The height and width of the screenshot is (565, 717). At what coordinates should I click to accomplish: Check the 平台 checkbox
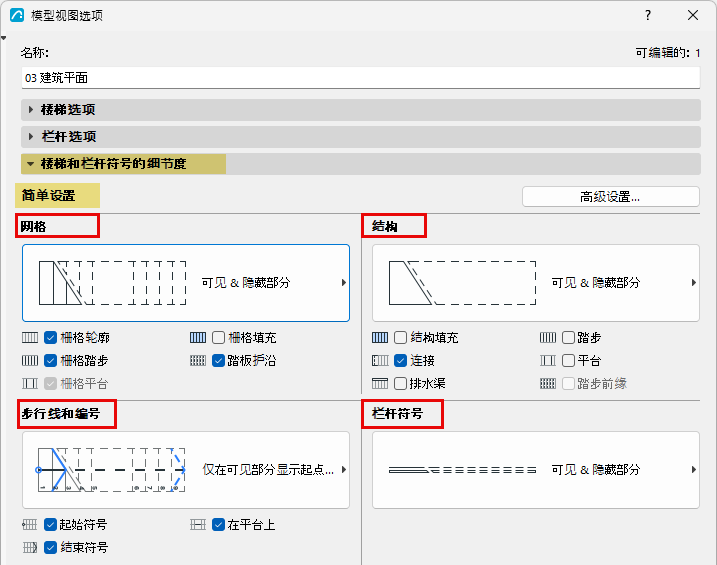[x=568, y=361]
